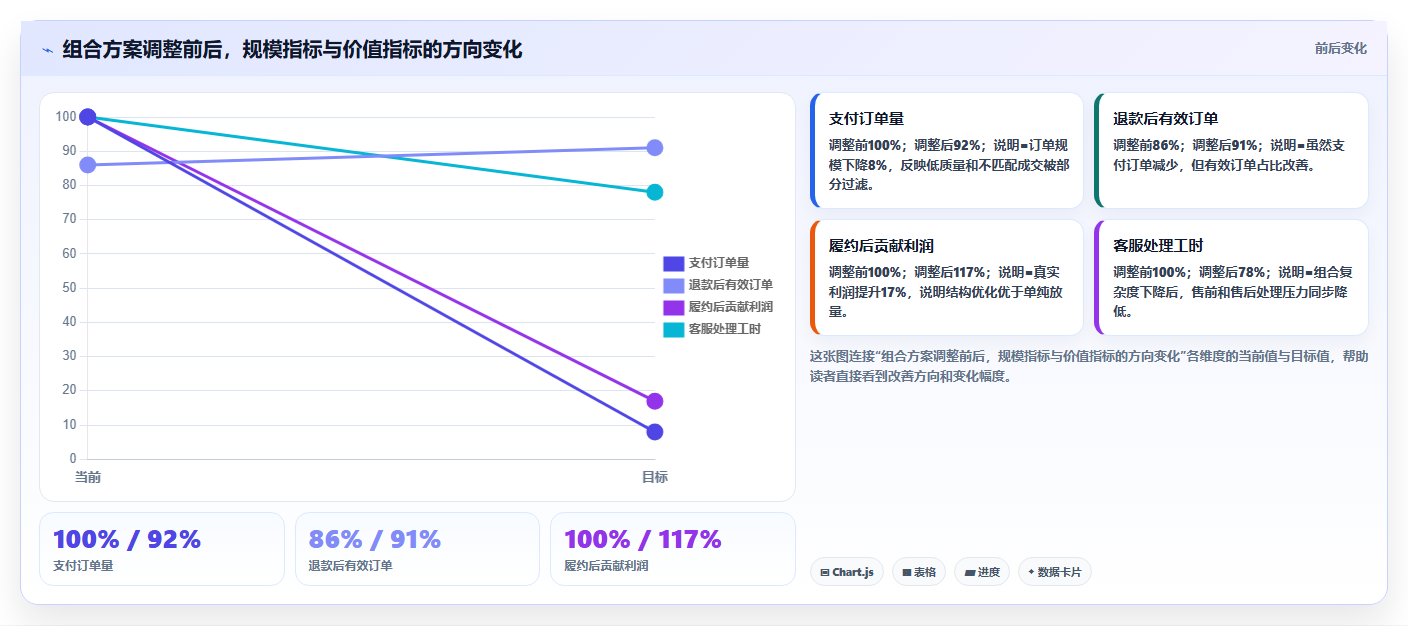
Task: Click the 86% / 91% stat value
Action: coord(375,539)
